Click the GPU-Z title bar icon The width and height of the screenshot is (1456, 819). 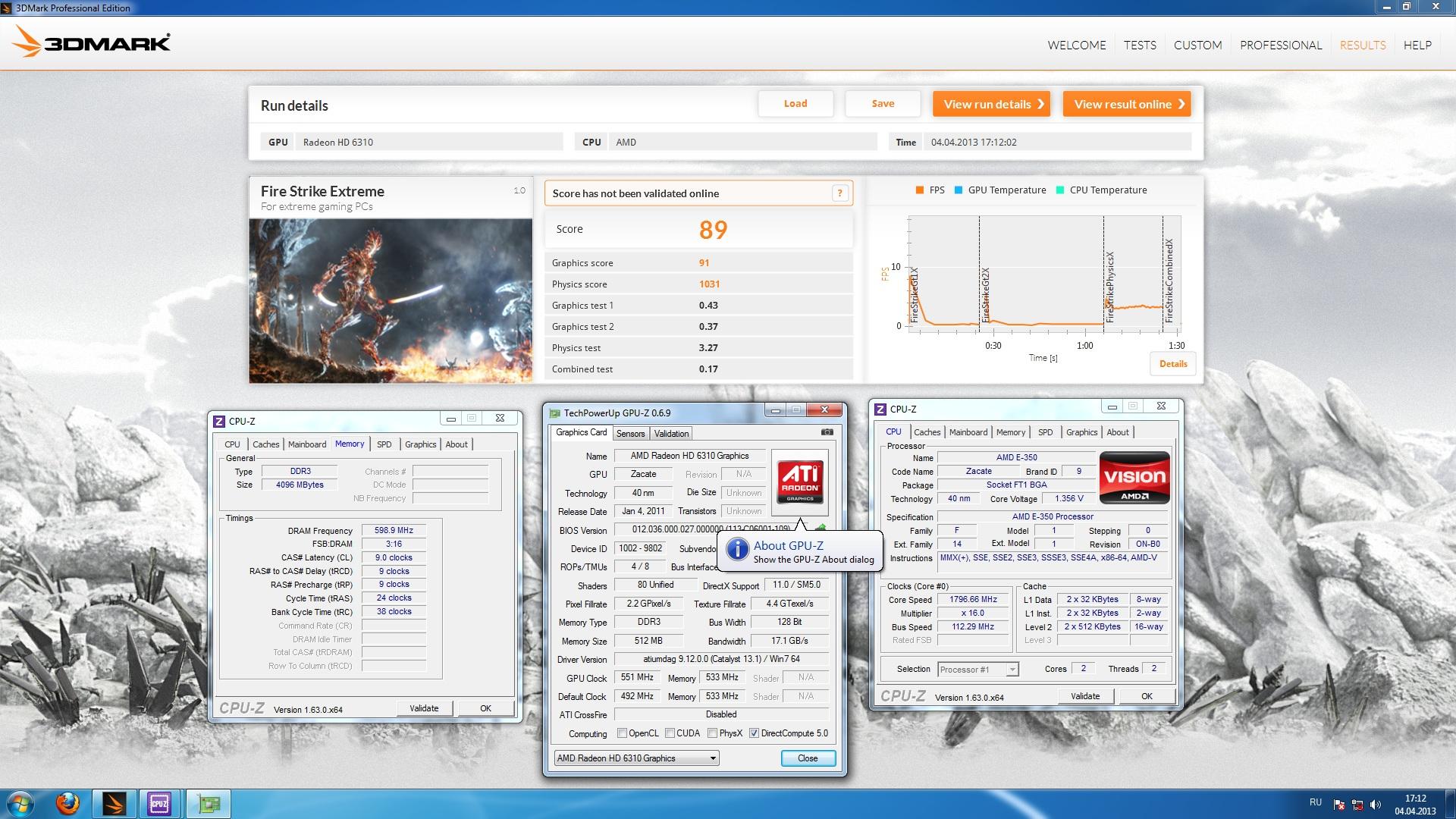pos(554,413)
